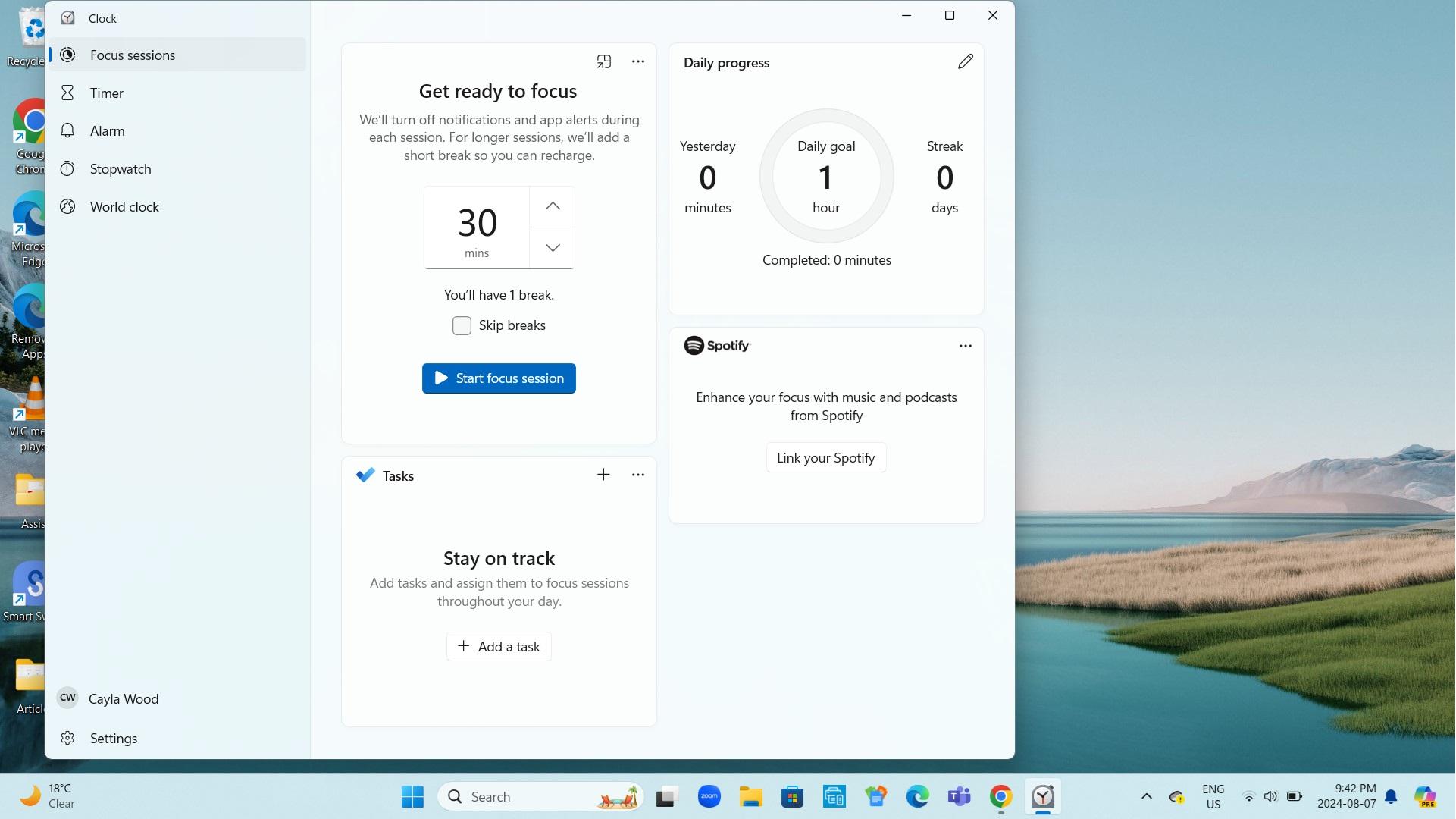Select World clock in sidebar
This screenshot has width=1456, height=819.
177,207
